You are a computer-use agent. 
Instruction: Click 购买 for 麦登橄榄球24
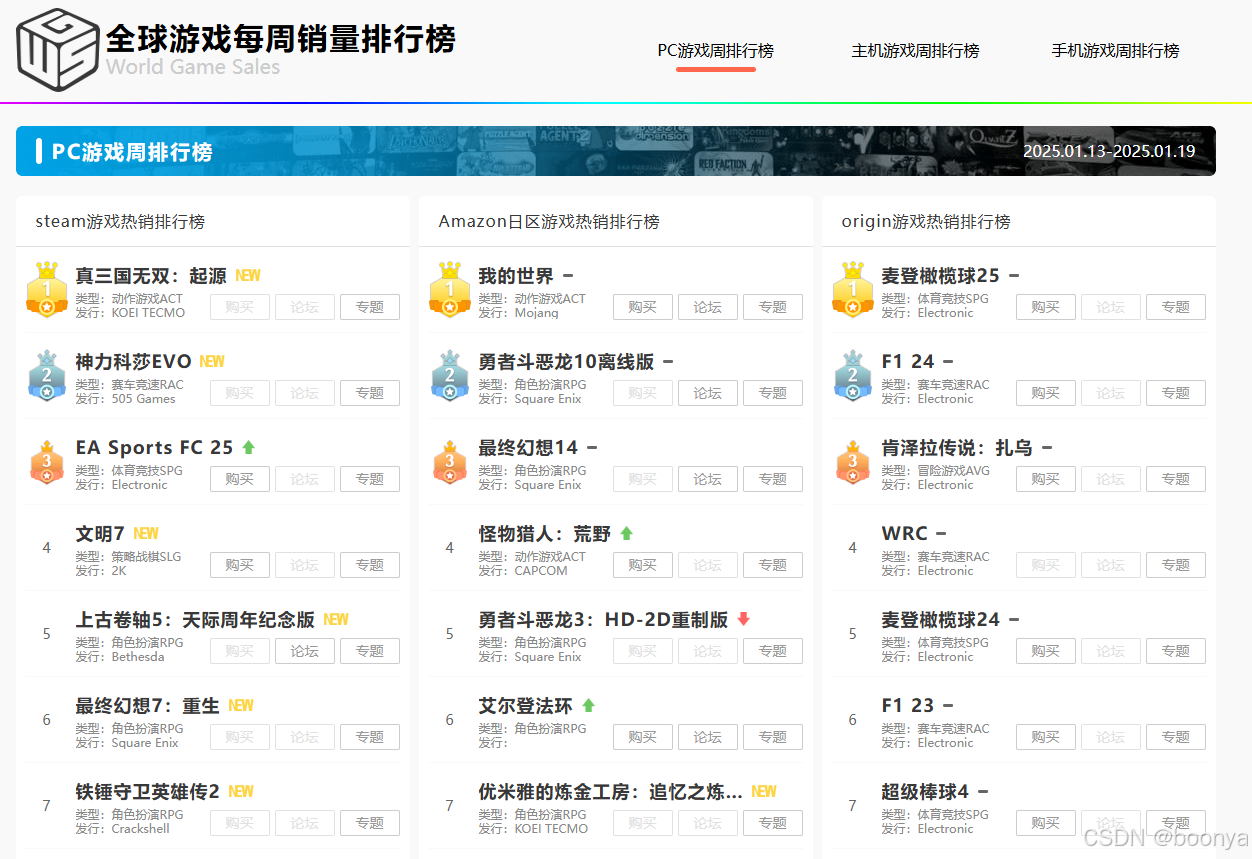coord(1046,651)
